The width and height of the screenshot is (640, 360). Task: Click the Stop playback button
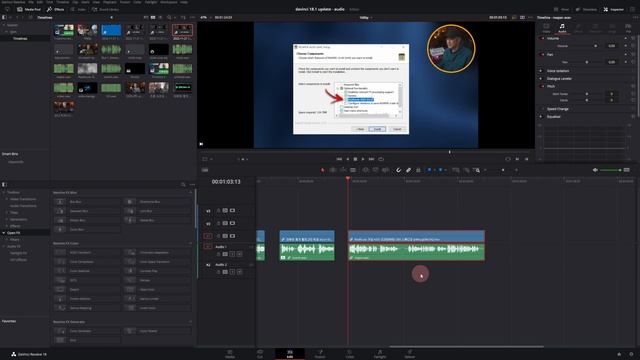pyautogui.click(x=355, y=159)
